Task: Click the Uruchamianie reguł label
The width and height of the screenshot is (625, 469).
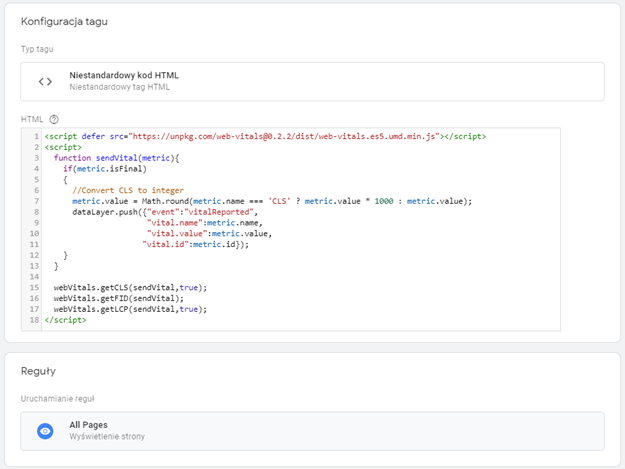Action: [x=58, y=398]
